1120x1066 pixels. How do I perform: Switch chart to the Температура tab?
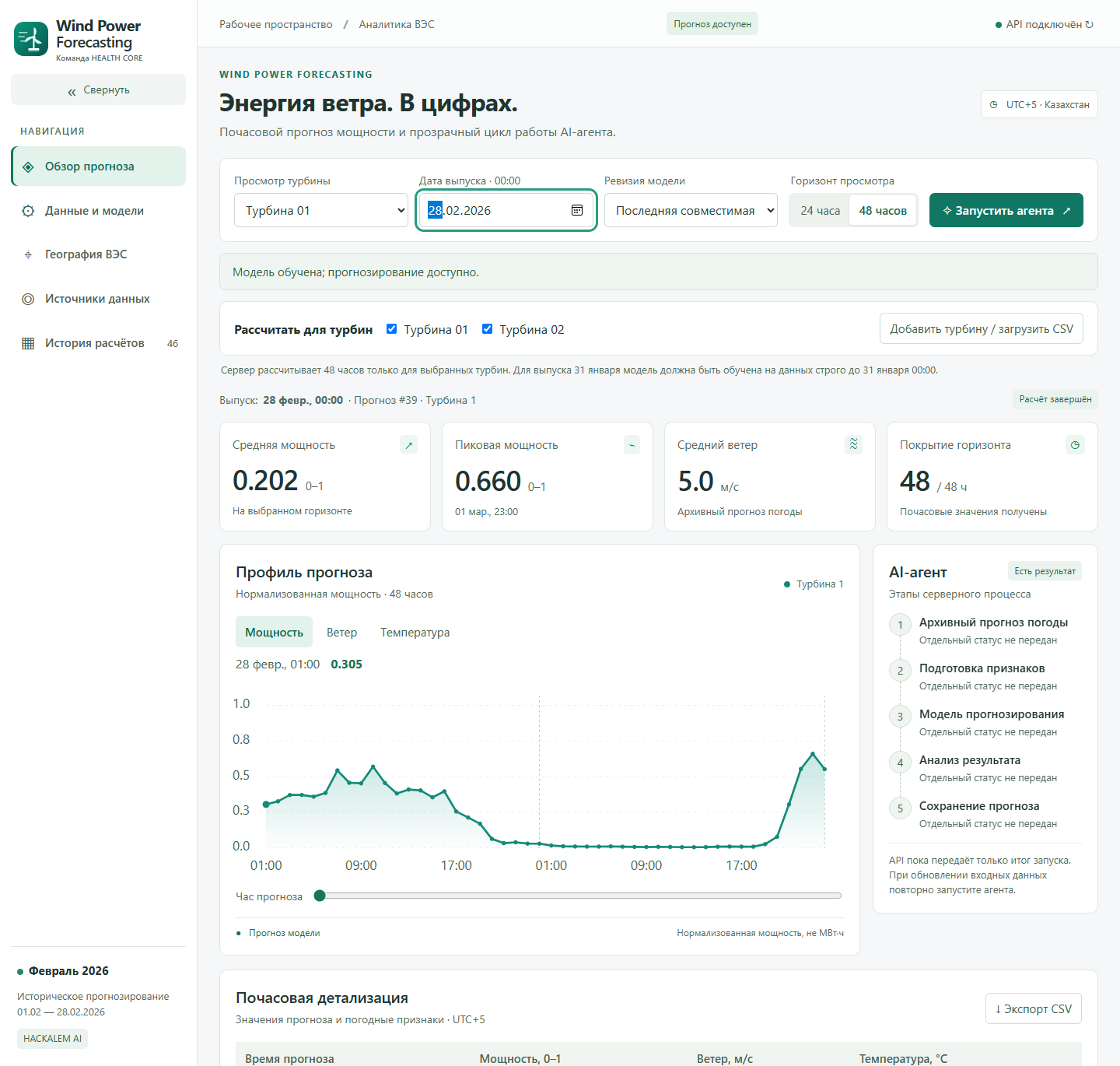[x=415, y=632]
